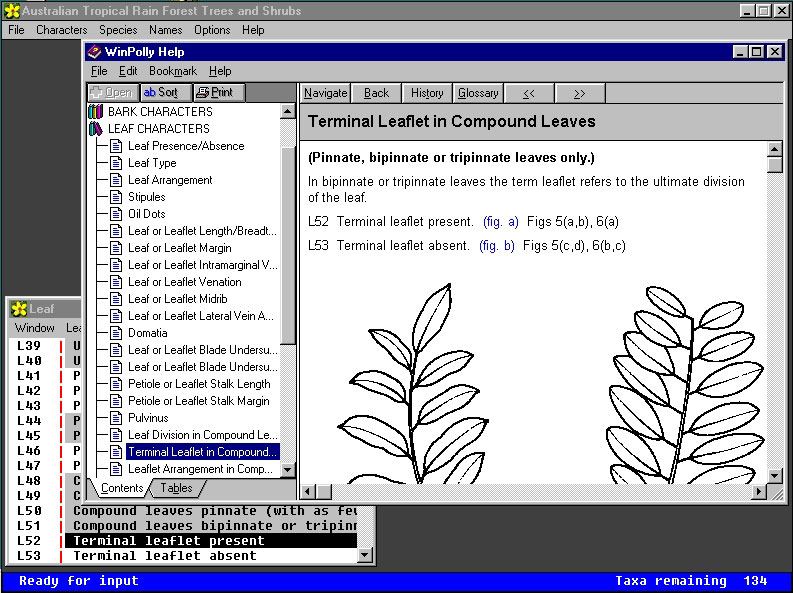Click page icon beside Leaf or Leaflet Margin

116,248
